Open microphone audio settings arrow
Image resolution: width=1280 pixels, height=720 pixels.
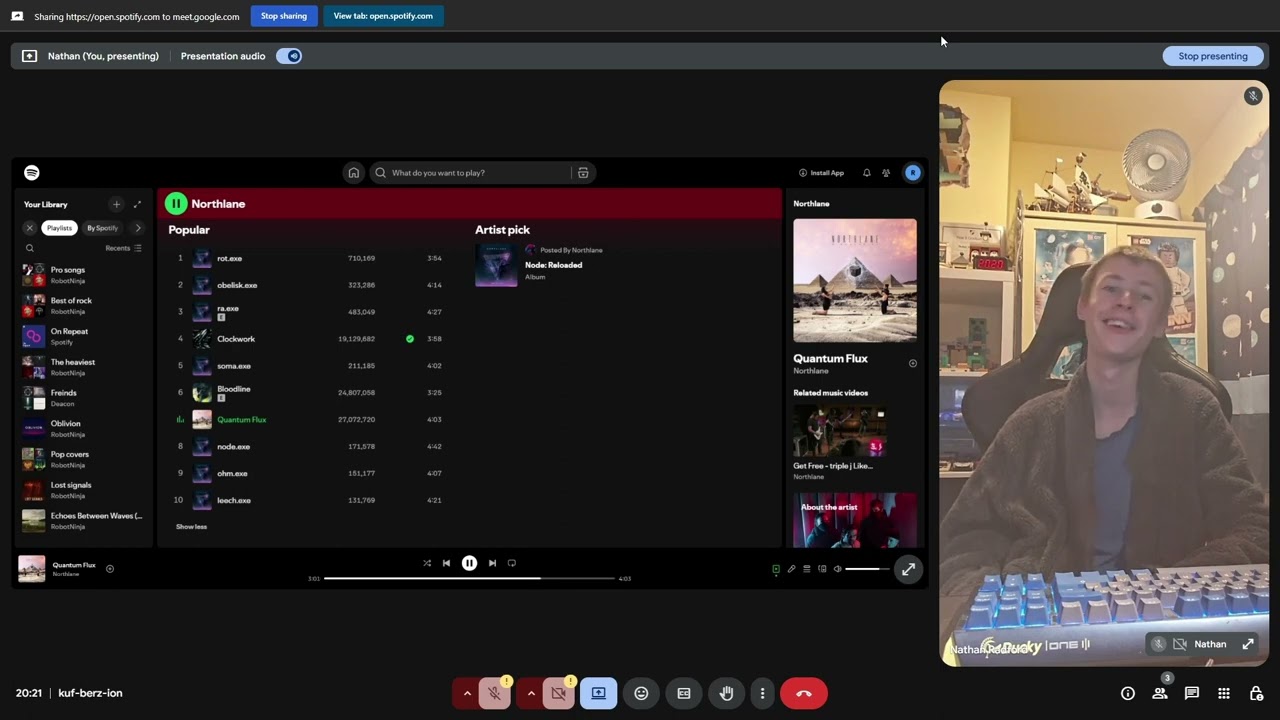point(467,693)
